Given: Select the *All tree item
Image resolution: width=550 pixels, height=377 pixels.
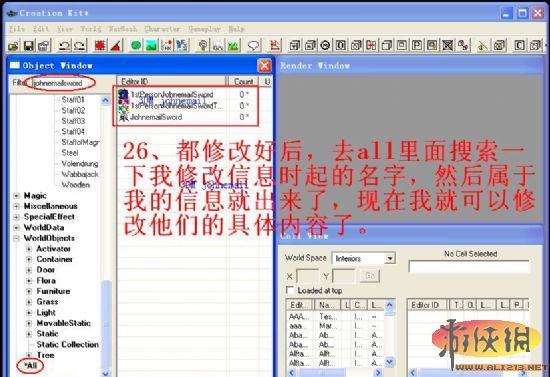Looking at the screenshot, I should (x=30, y=366).
